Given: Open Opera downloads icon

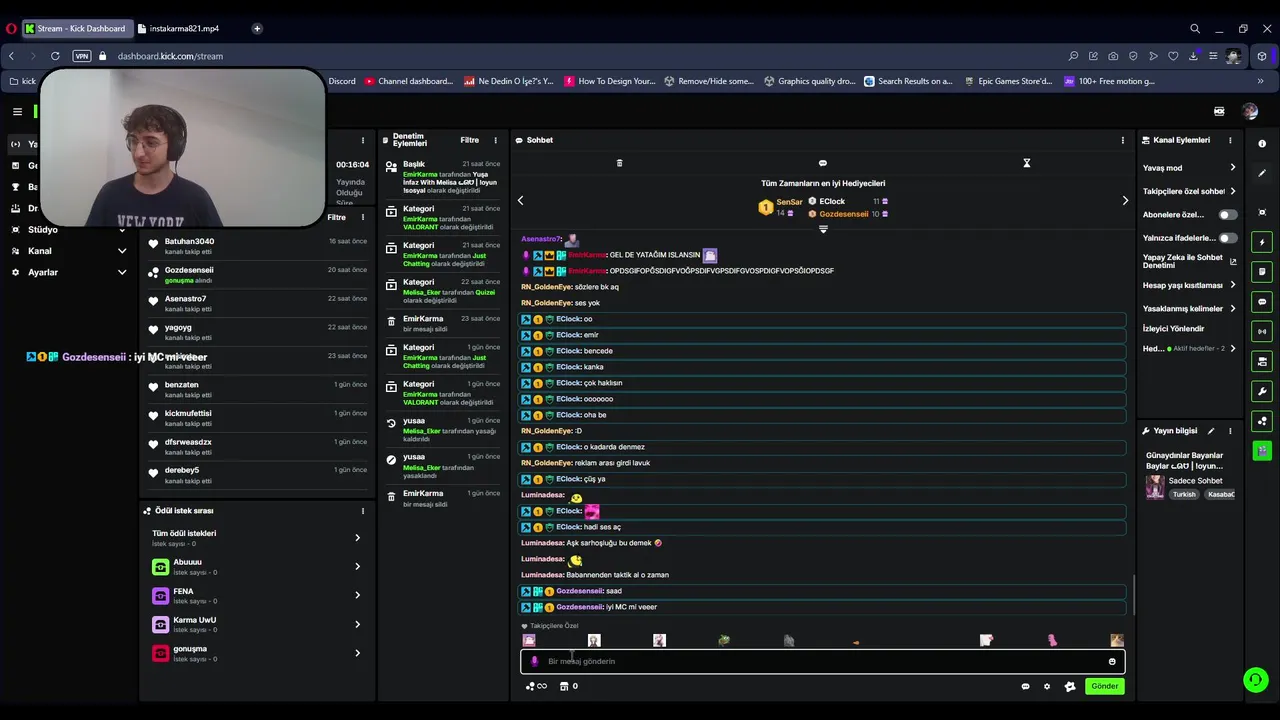Looking at the screenshot, I should [1193, 56].
